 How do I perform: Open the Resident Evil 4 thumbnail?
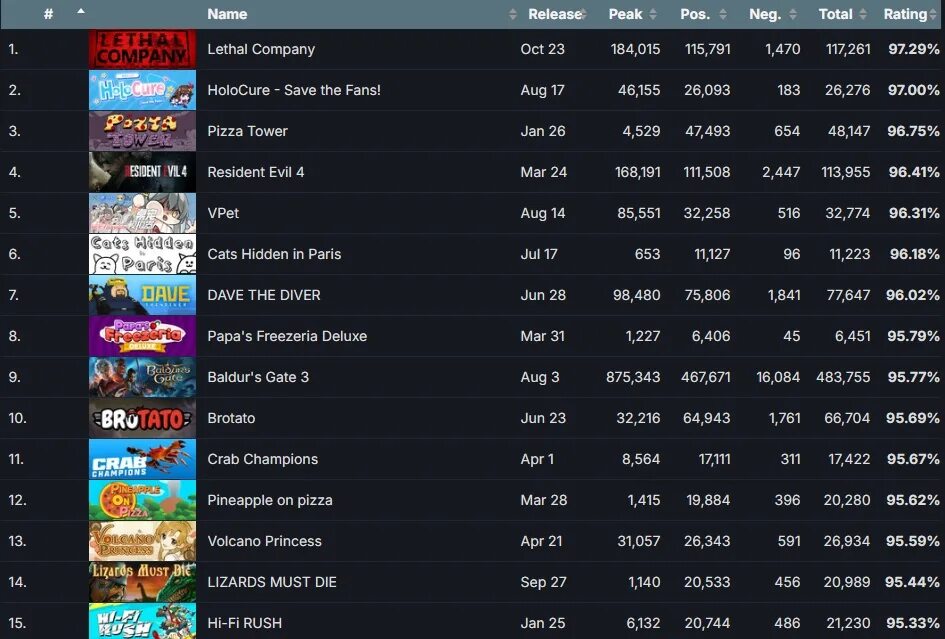point(142,172)
